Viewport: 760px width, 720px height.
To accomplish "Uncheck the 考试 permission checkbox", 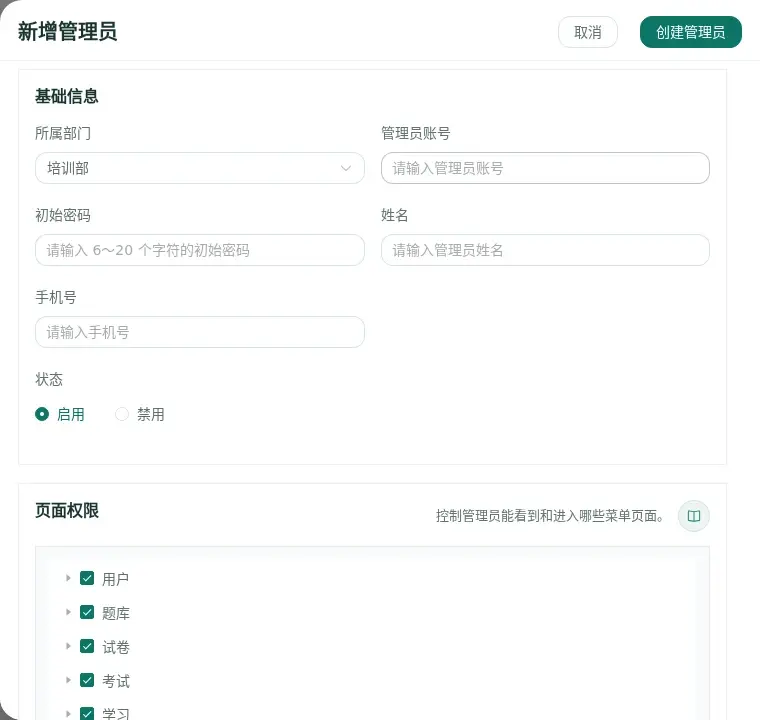I will pyautogui.click(x=87, y=680).
